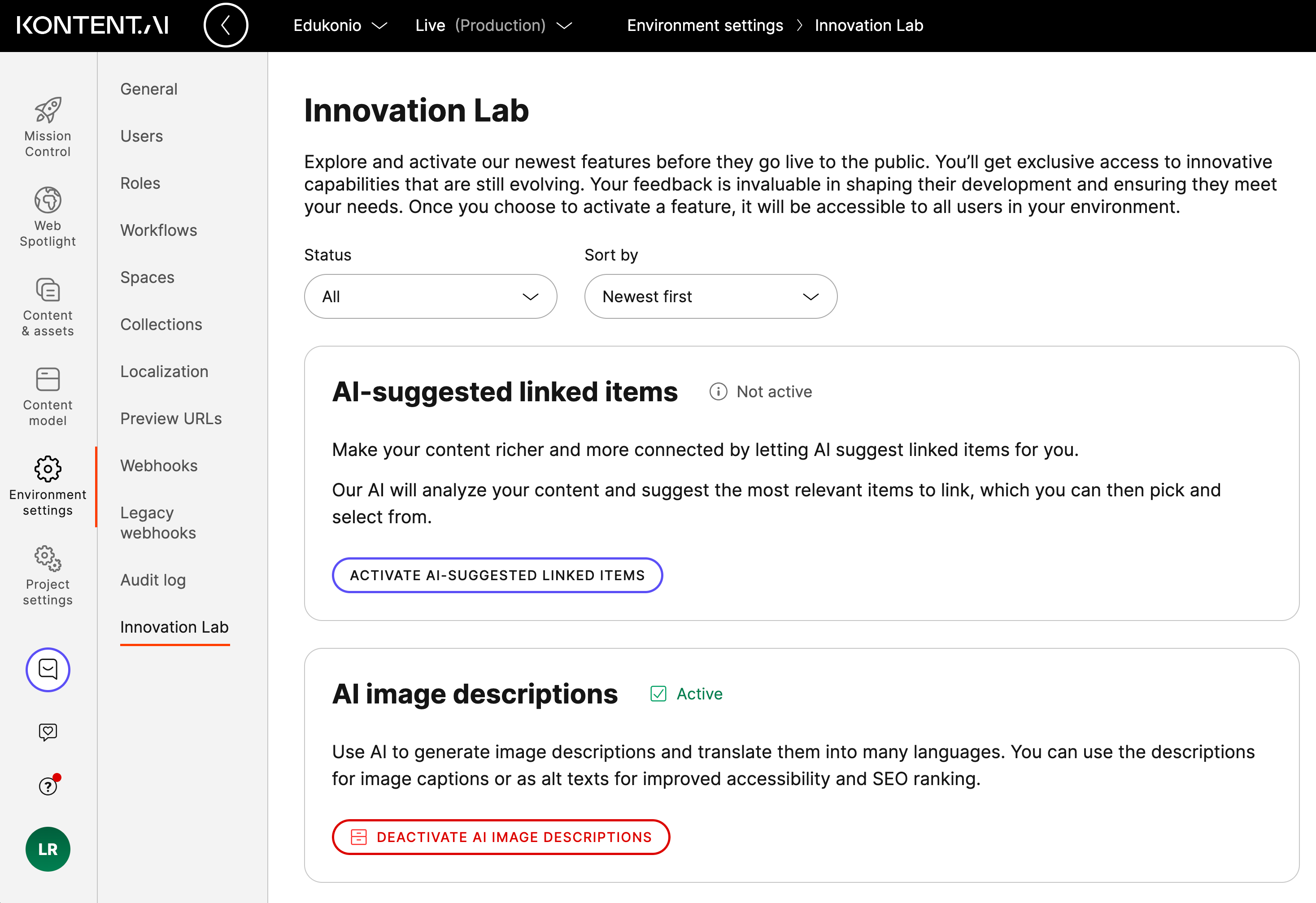This screenshot has height=903, width=1316.
Task: Open the Audit log section
Action: click(153, 580)
